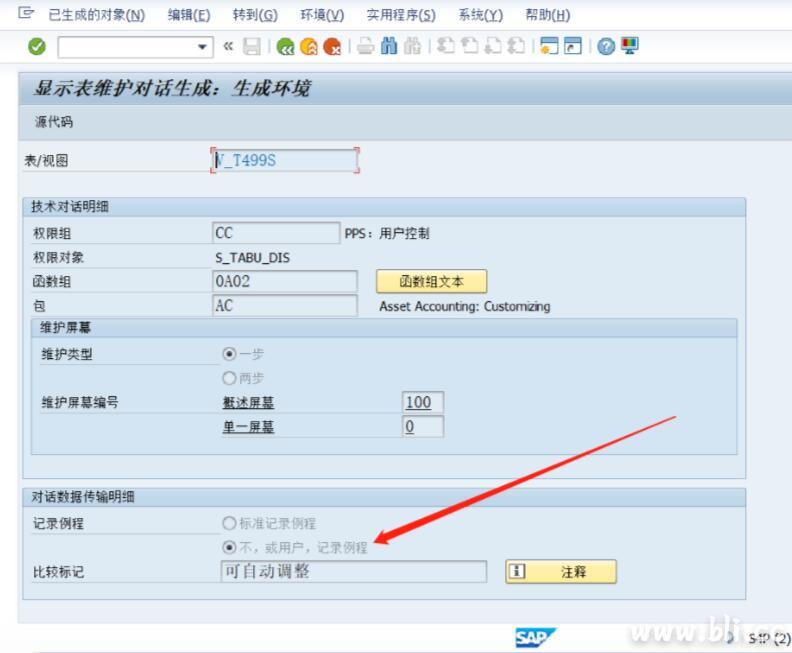This screenshot has height=653, width=792.
Task: Click the green Back icon
Action: point(285,46)
